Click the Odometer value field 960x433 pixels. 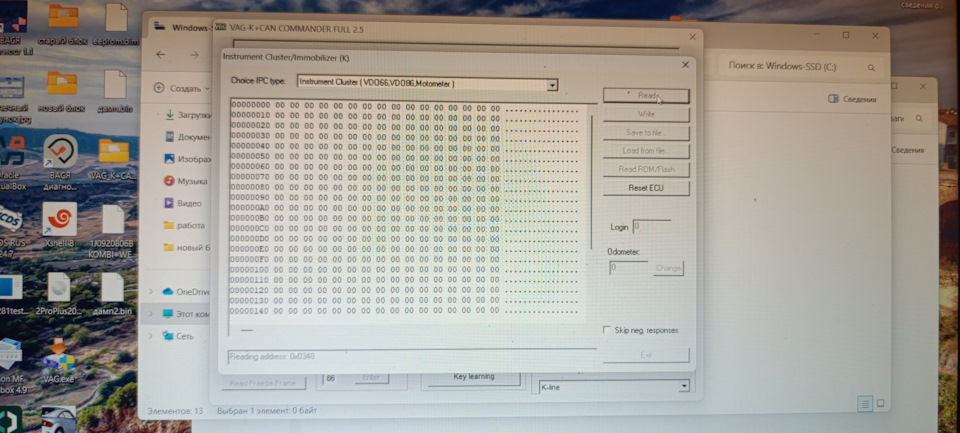629,268
